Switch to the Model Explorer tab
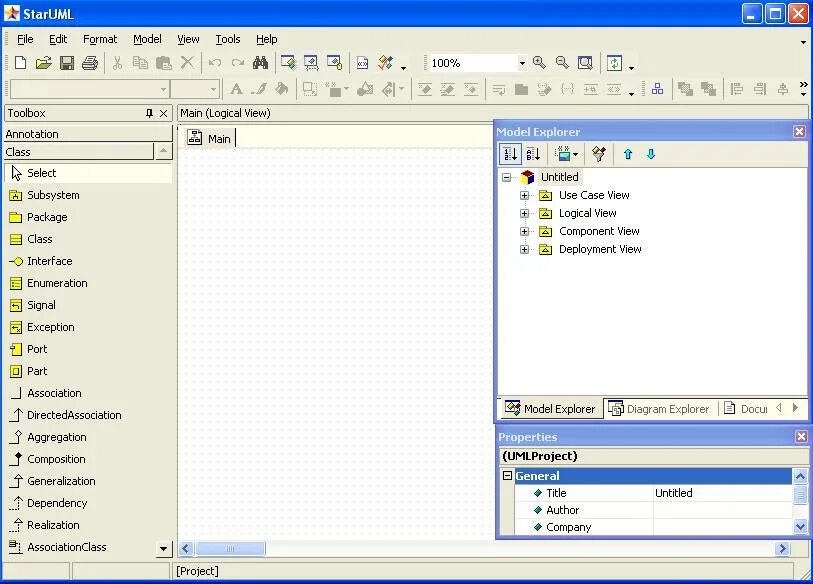813x584 pixels. tap(550, 409)
